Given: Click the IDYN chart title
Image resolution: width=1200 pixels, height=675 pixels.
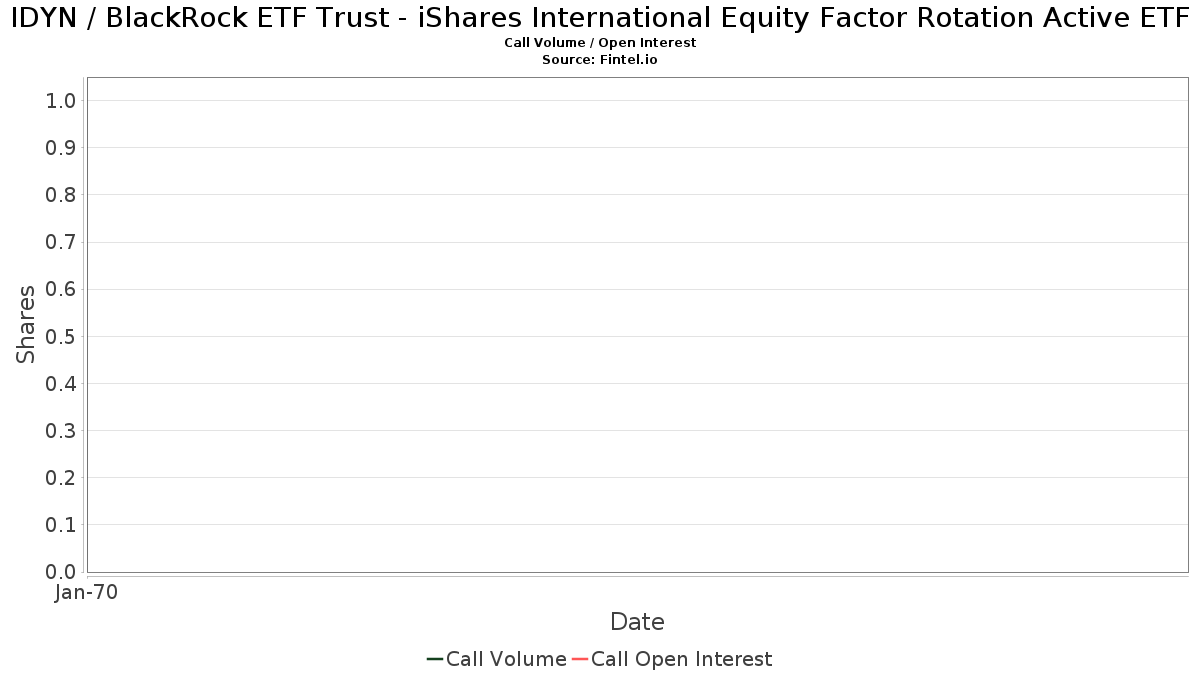Looking at the screenshot, I should (x=600, y=18).
